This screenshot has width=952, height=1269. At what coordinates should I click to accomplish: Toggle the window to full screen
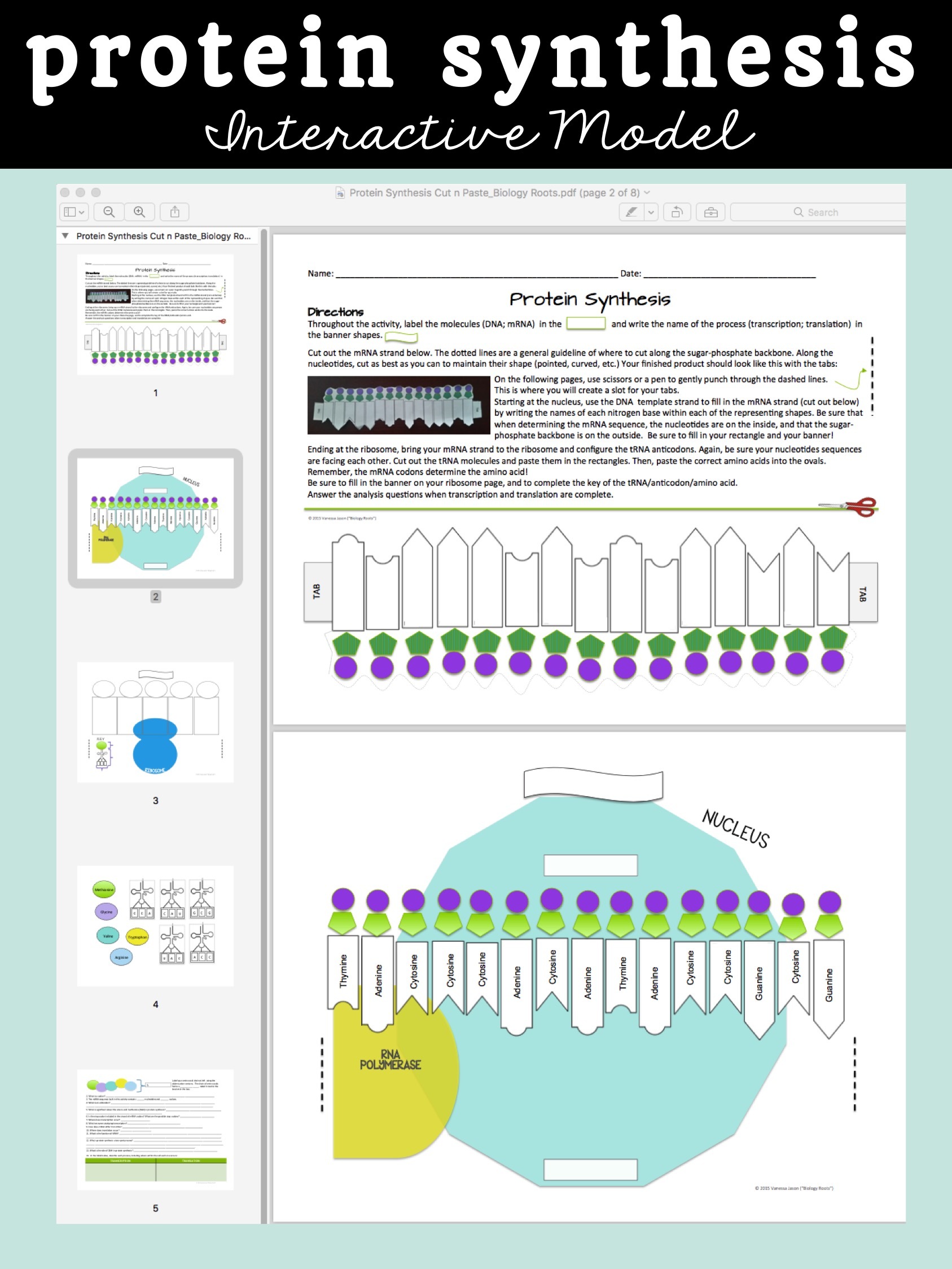point(95,194)
